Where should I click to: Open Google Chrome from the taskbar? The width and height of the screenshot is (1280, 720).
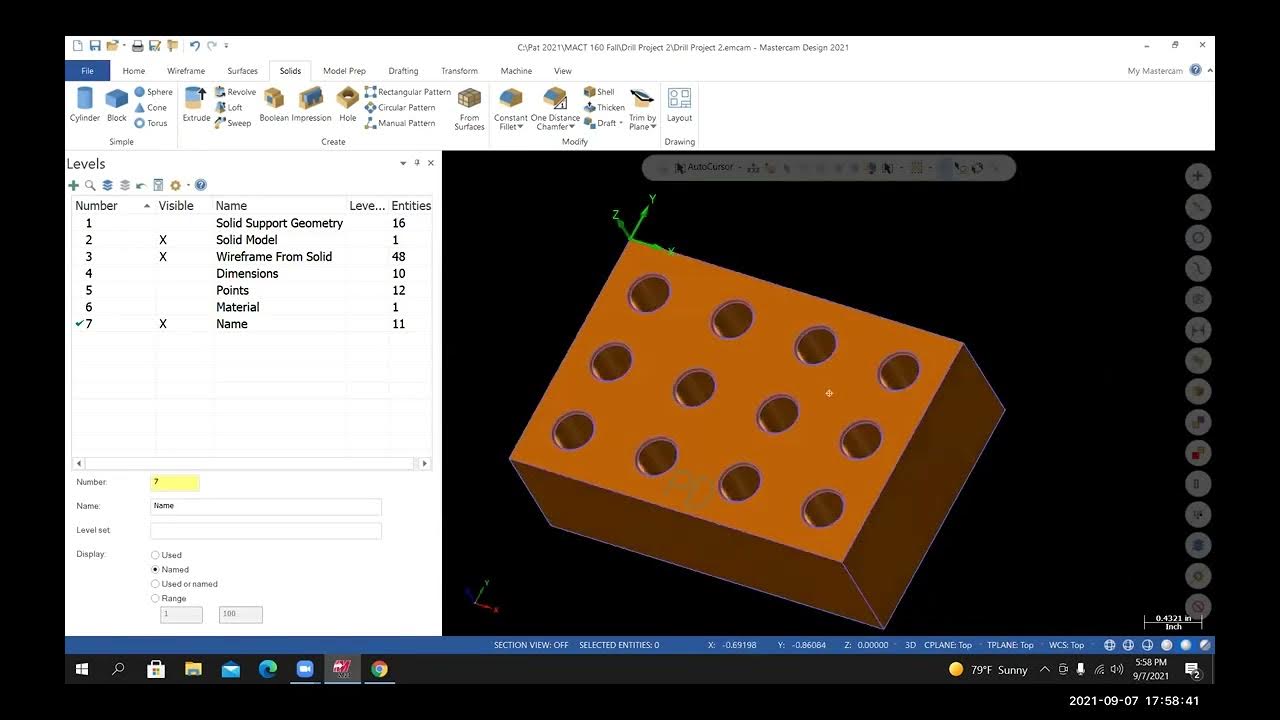379,669
